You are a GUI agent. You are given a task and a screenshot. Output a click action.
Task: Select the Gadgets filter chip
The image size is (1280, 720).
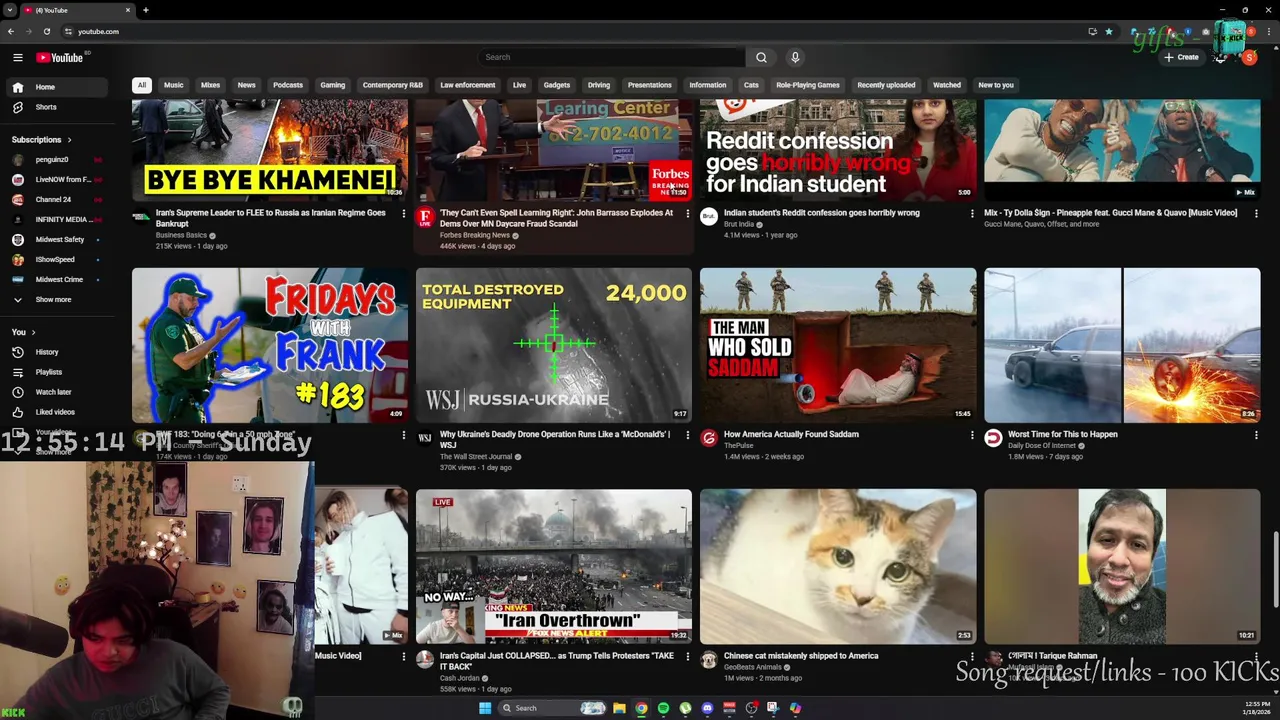[557, 85]
